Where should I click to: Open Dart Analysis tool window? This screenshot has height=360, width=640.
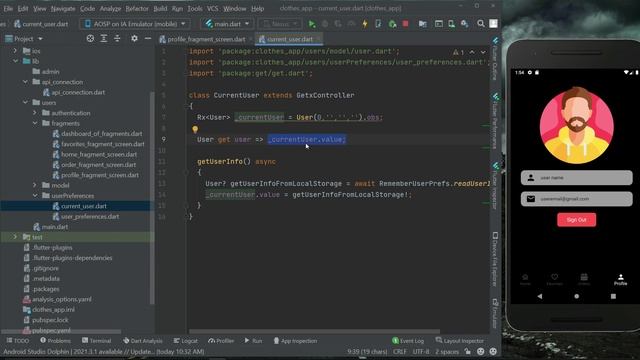[142, 341]
